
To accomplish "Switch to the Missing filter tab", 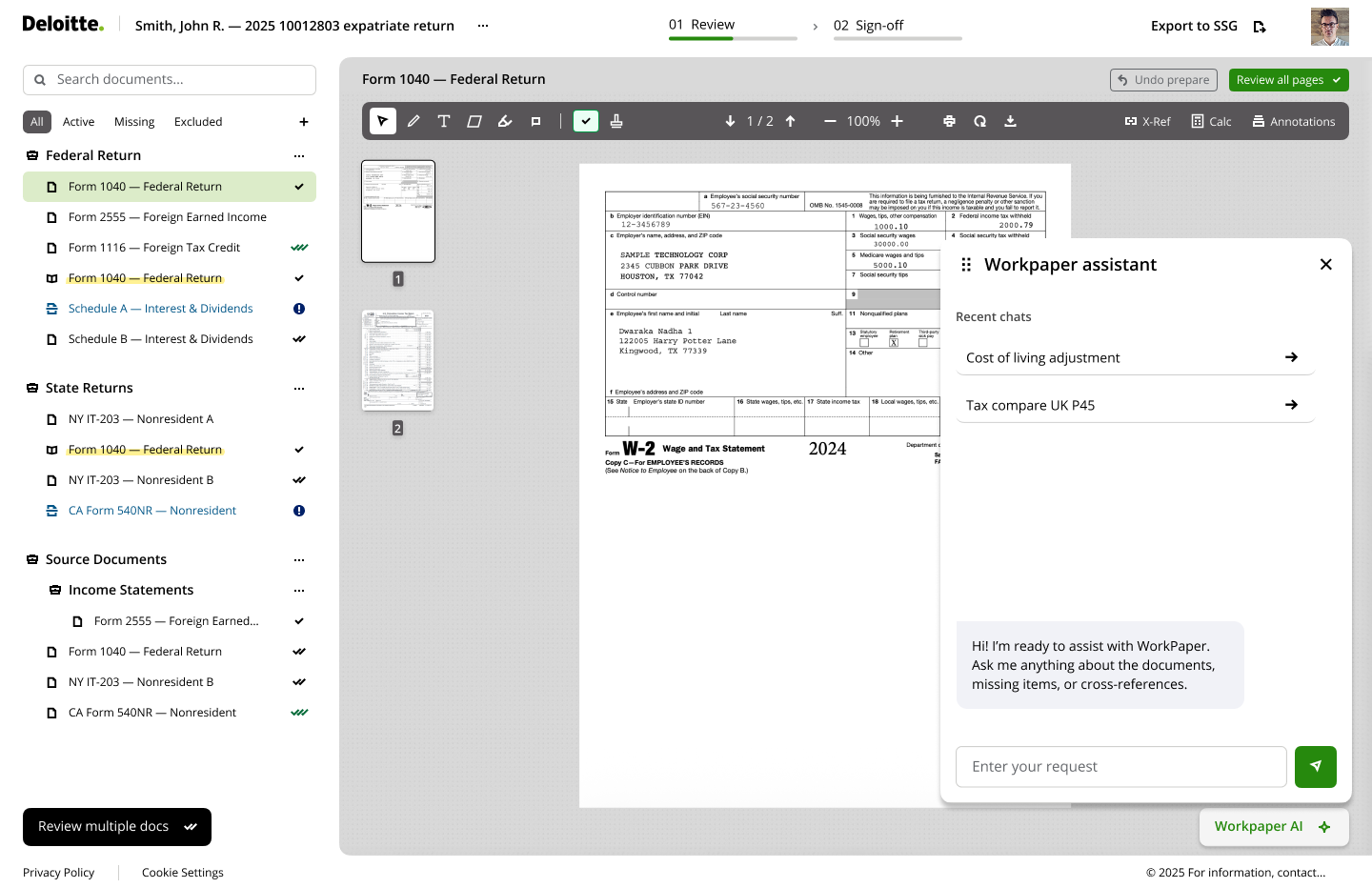I will 134,122.
